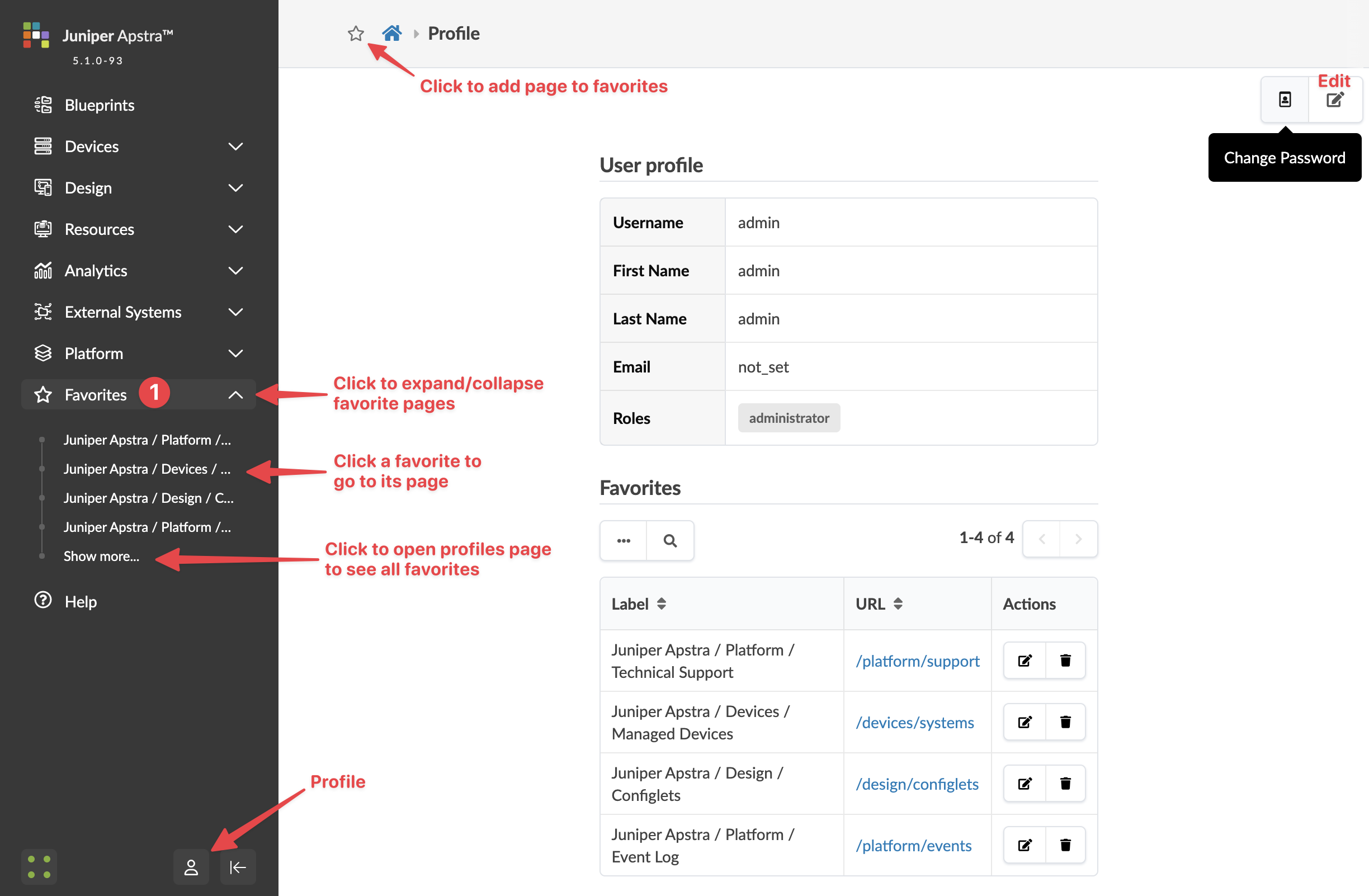Follow the /design/configlets link

pyautogui.click(x=917, y=783)
